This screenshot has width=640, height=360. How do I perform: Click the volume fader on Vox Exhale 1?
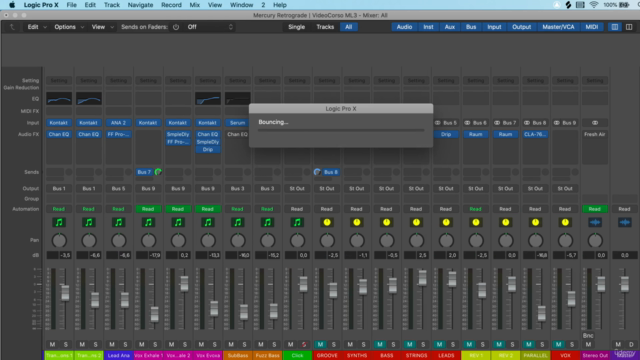click(154, 314)
